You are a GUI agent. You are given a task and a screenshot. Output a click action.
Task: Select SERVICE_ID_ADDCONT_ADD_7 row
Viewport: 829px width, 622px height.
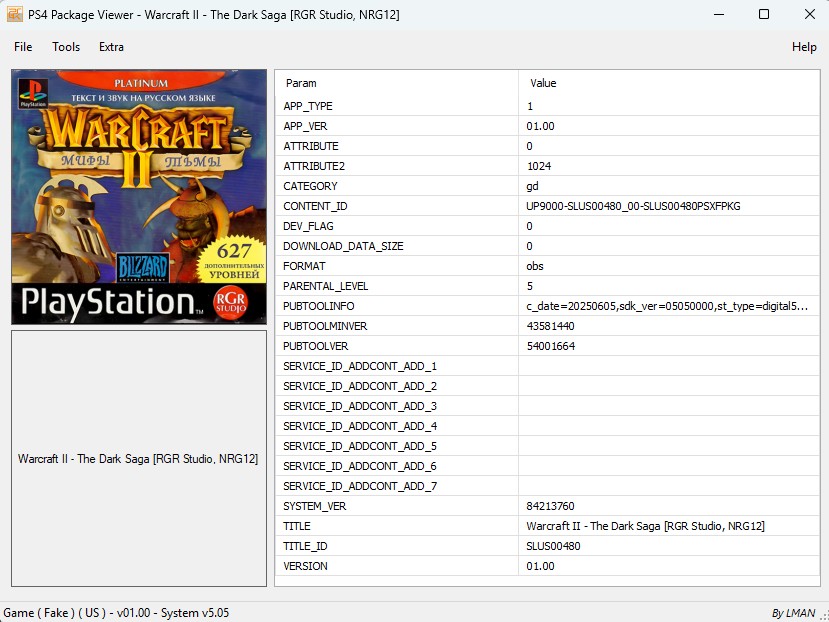[x=547, y=486]
